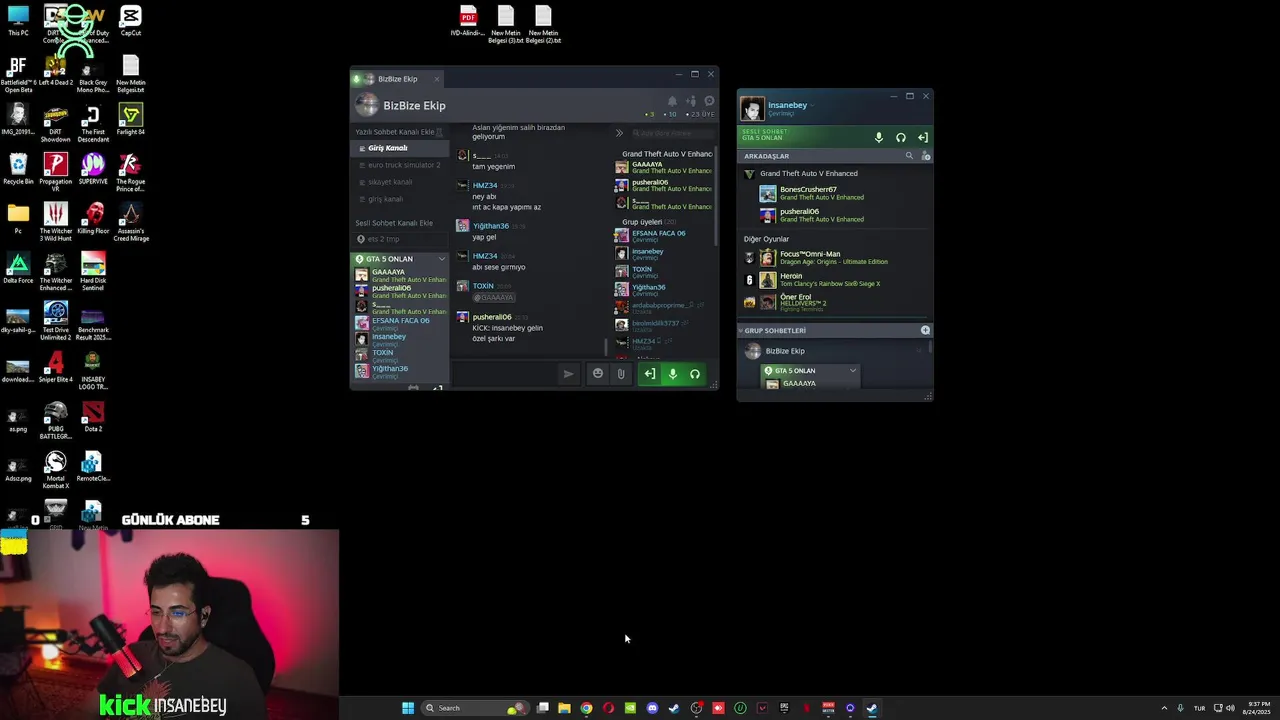Collapse member list with double chevron
The image size is (1280, 720).
pyautogui.click(x=619, y=133)
